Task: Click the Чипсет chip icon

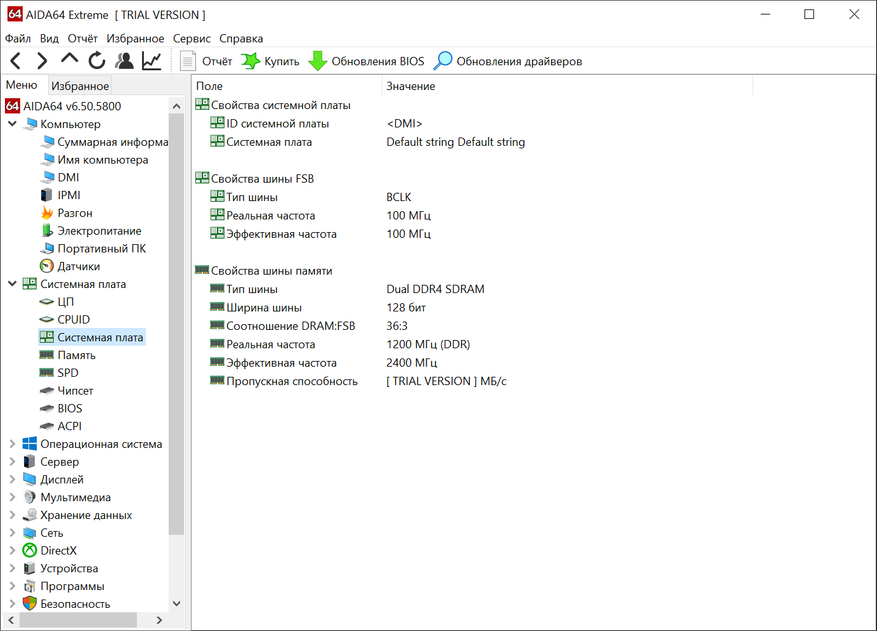Action: pos(47,390)
